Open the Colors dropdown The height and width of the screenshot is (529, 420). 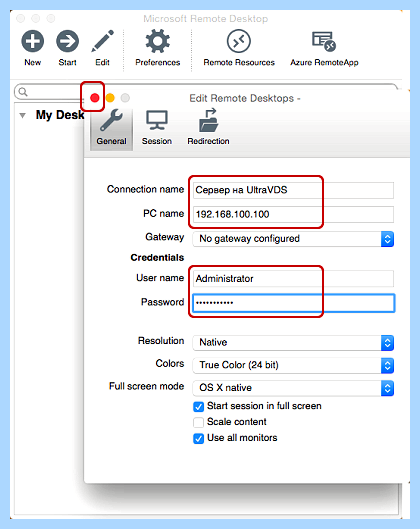293,365
